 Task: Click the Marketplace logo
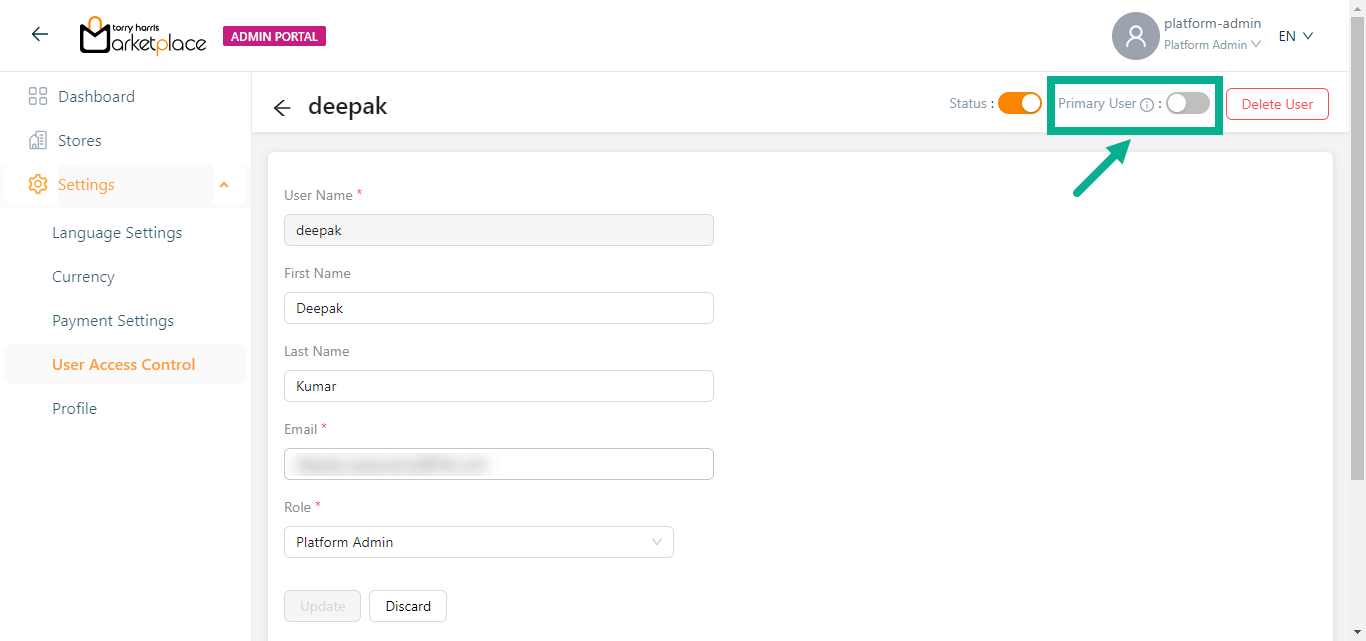[x=143, y=36]
